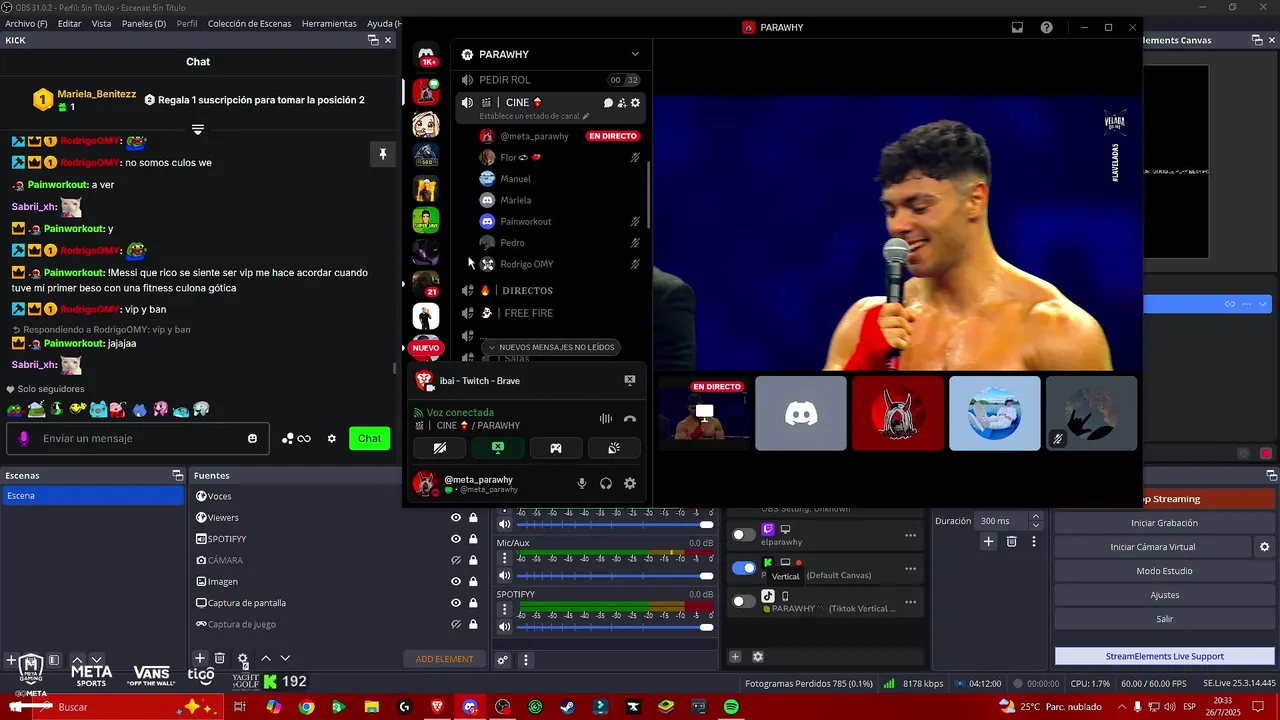Open Discord noise suppression waveform icon
The image size is (1280, 720).
coord(605,419)
